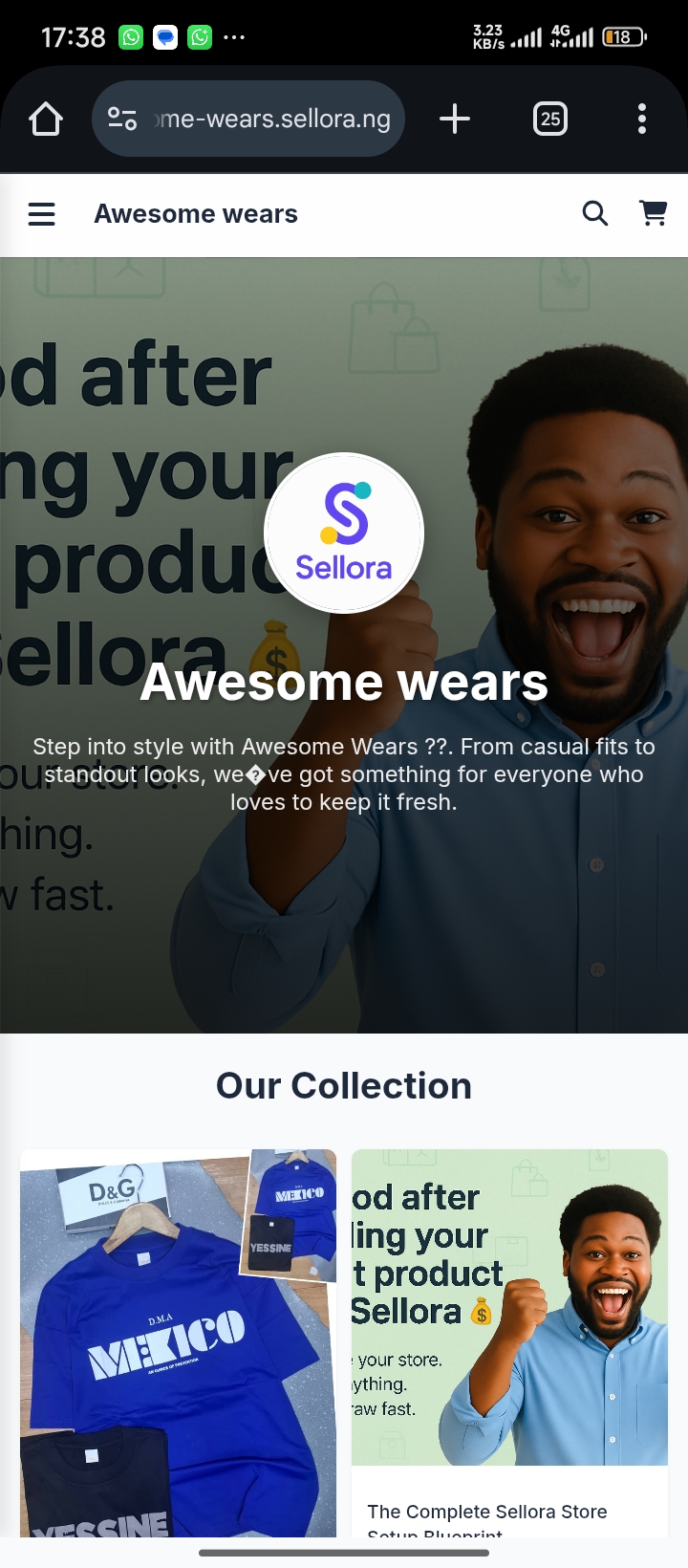Viewport: 688px width, 1568px height.
Task: Click the Awesome wears header title
Action: [196, 214]
